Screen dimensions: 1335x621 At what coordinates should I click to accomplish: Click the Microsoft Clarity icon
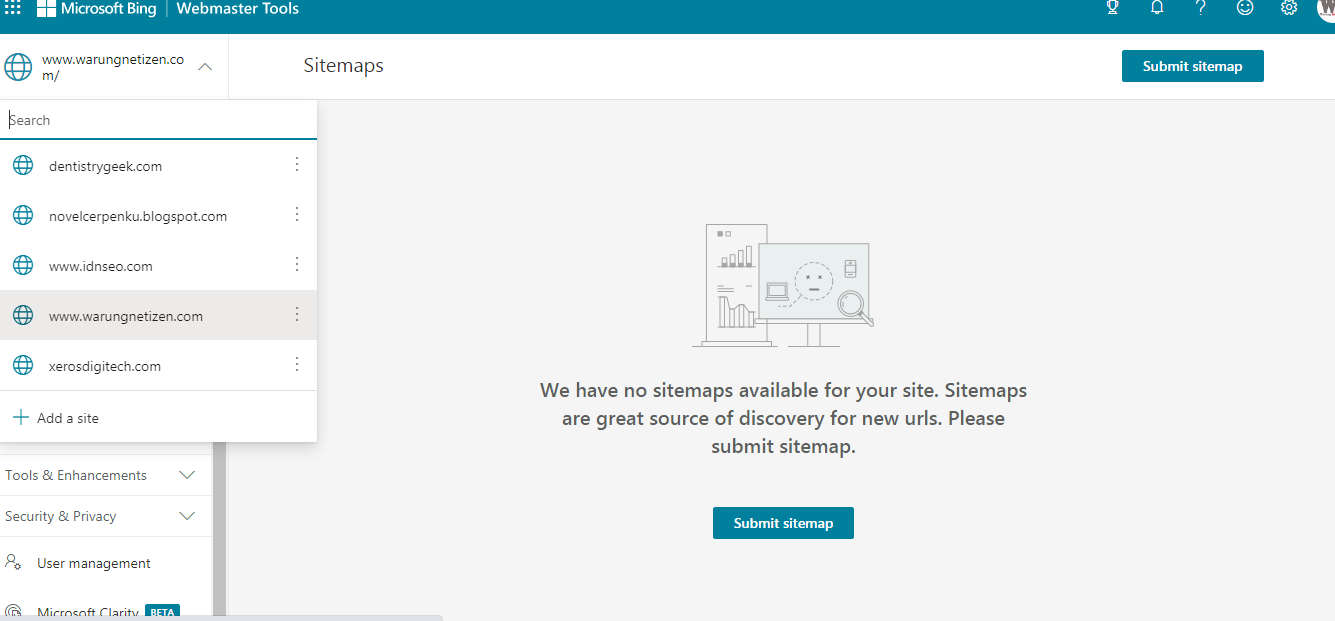(x=14, y=612)
